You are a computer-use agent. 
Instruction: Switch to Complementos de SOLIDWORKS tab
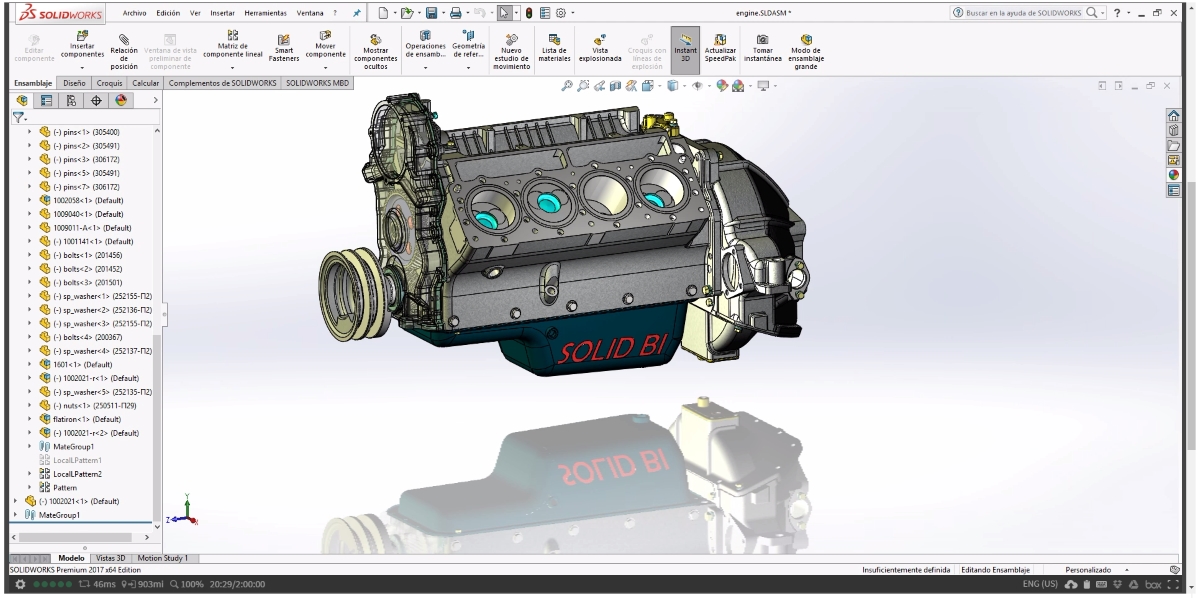click(x=223, y=83)
